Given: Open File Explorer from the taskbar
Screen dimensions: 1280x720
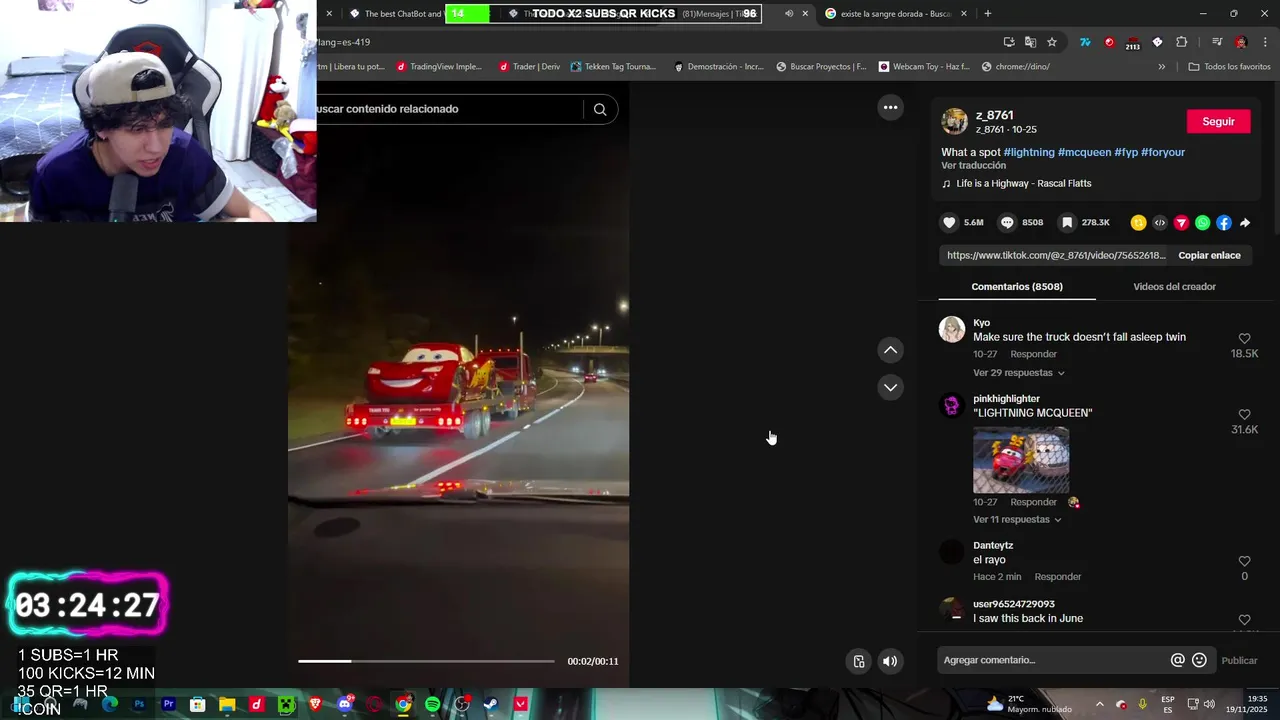Looking at the screenshot, I should coord(227,704).
